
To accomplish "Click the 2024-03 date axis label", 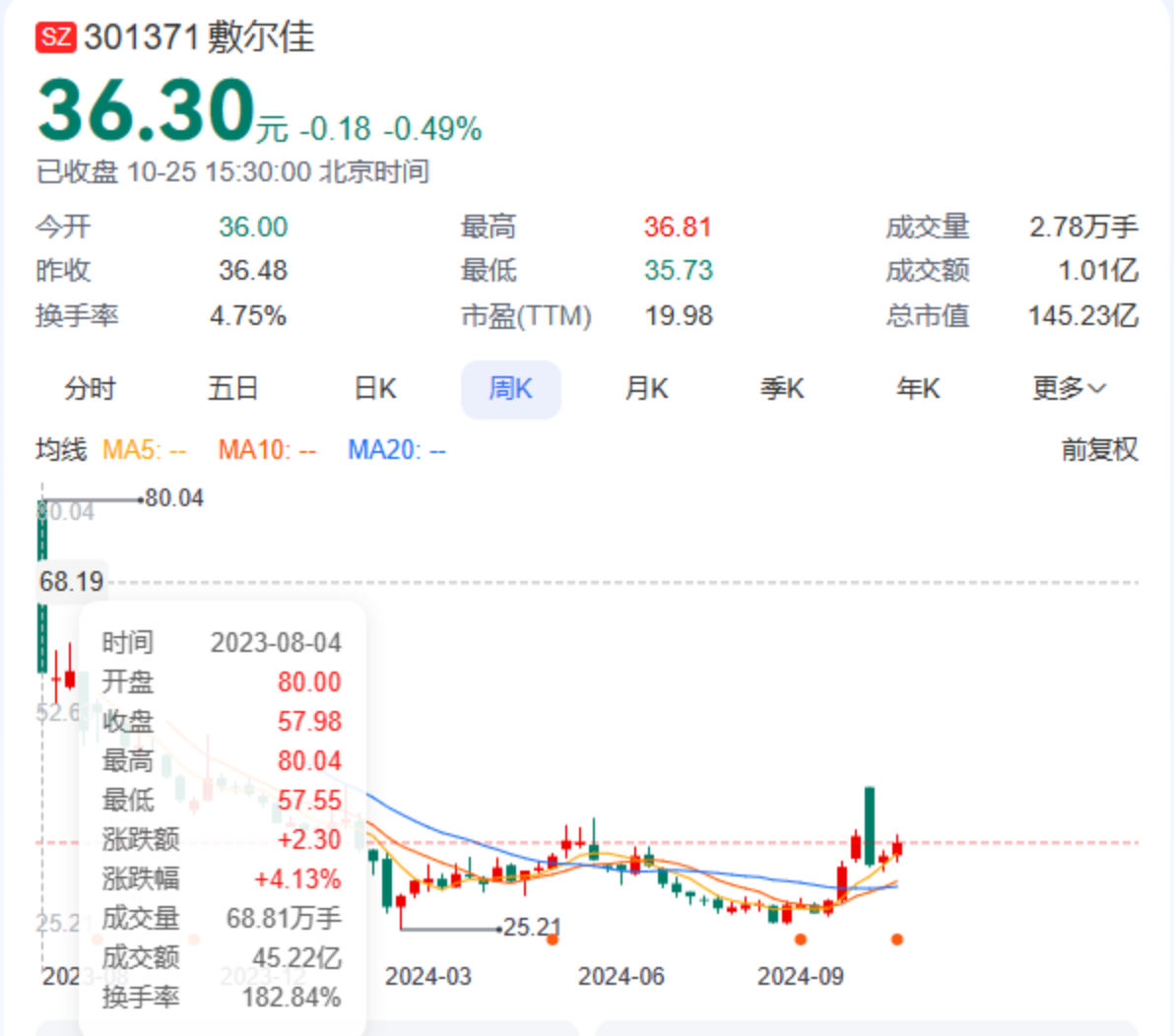I will tap(428, 977).
